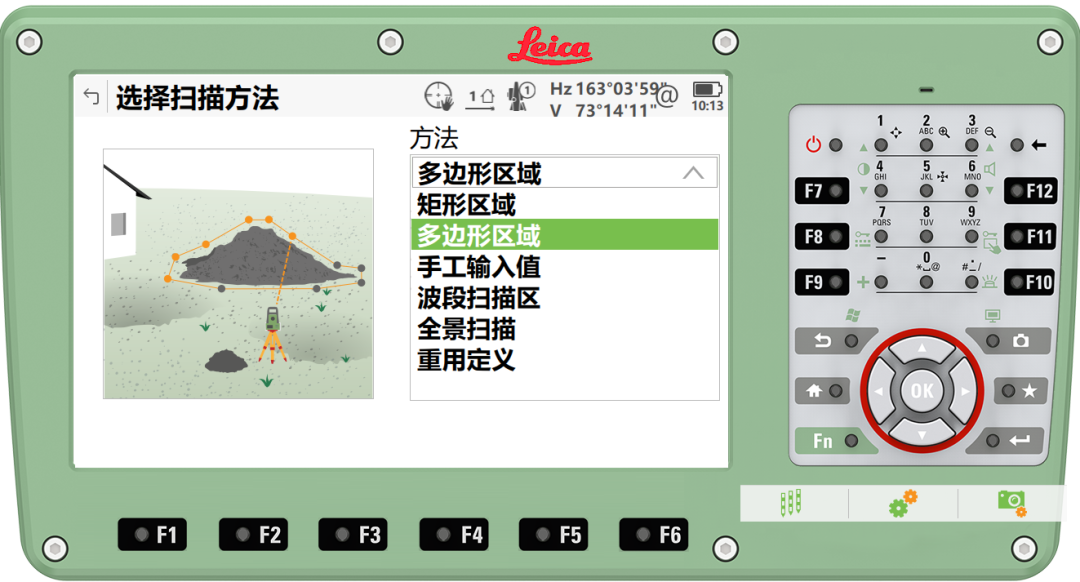Click the 方法 field label
The image size is (1080, 582).
pyautogui.click(x=434, y=138)
